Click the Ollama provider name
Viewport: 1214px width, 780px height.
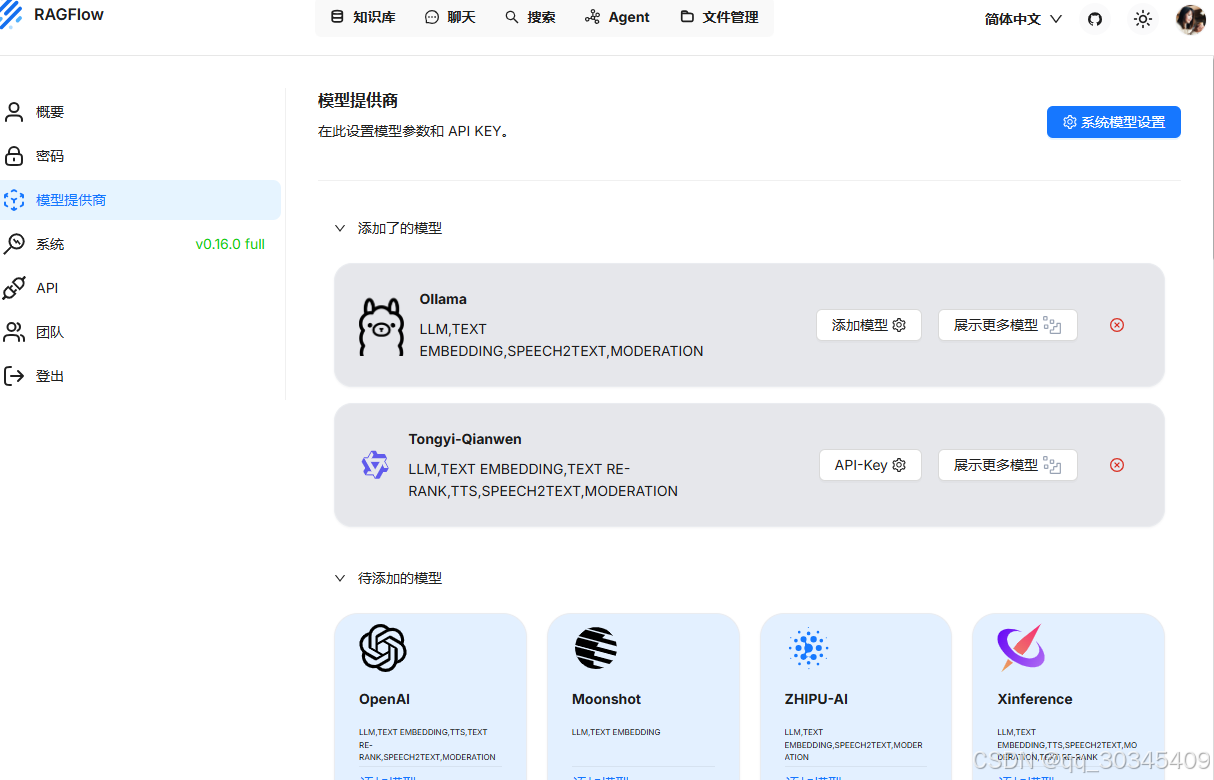[x=443, y=299]
